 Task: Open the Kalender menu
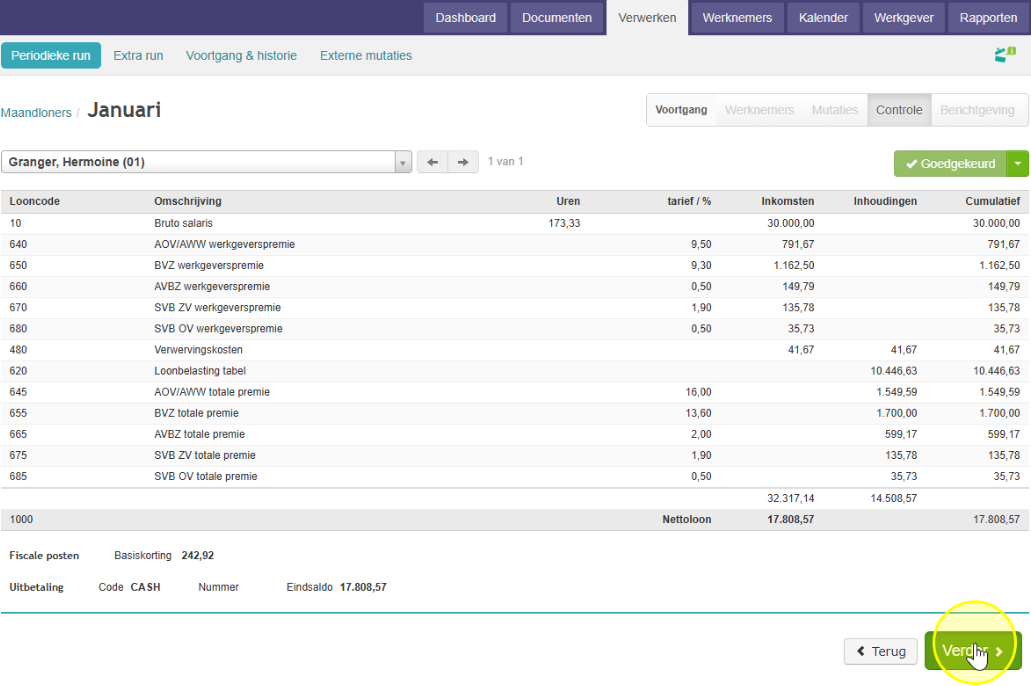pyautogui.click(x=823, y=18)
